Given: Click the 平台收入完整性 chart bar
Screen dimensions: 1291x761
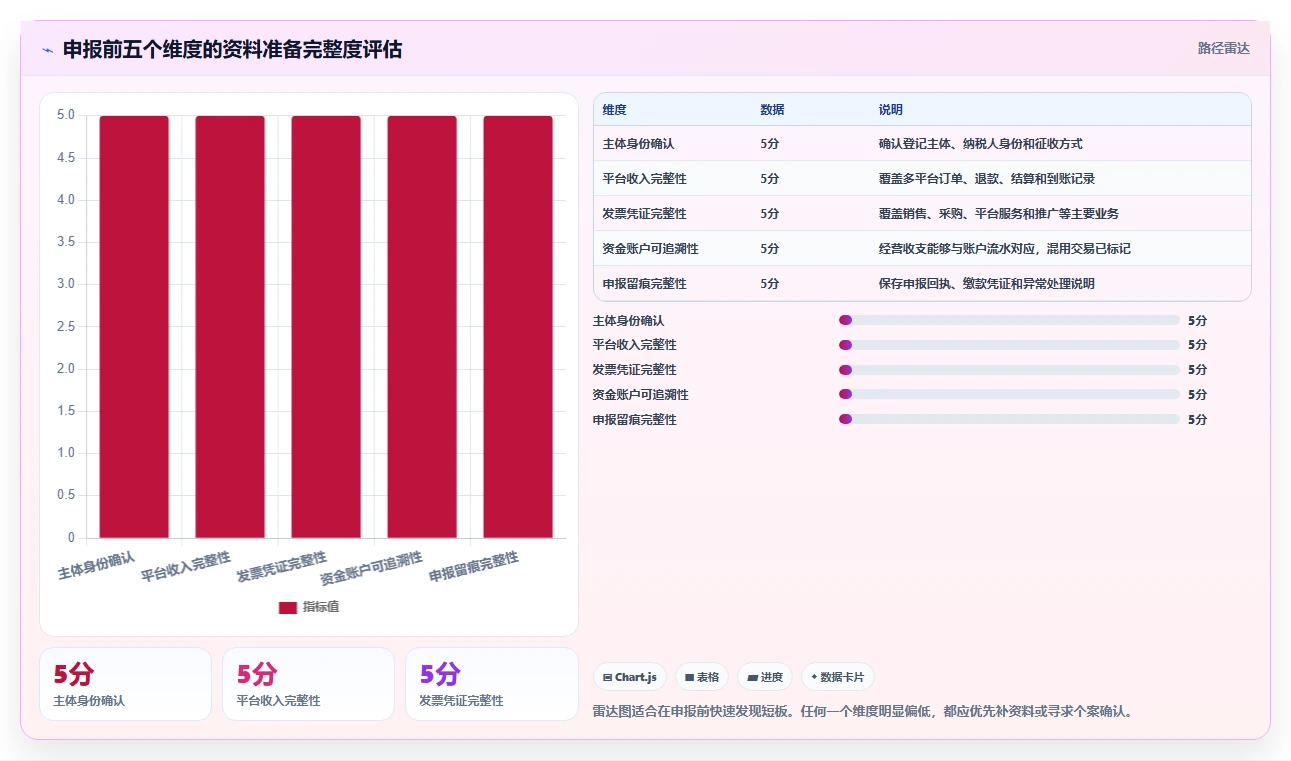Looking at the screenshot, I should [x=230, y=327].
